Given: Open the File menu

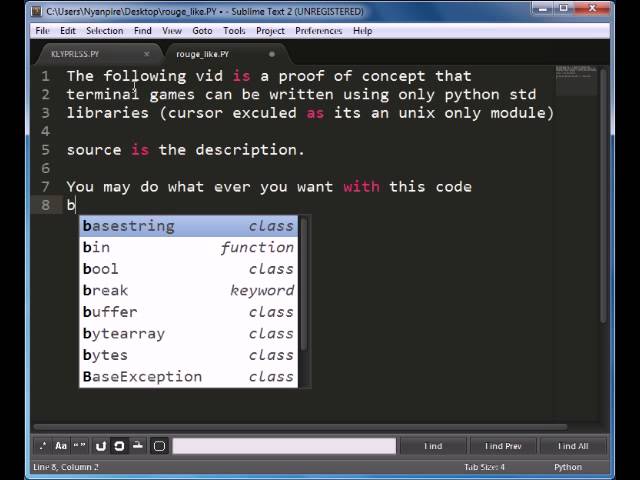Looking at the screenshot, I should [x=42, y=31].
